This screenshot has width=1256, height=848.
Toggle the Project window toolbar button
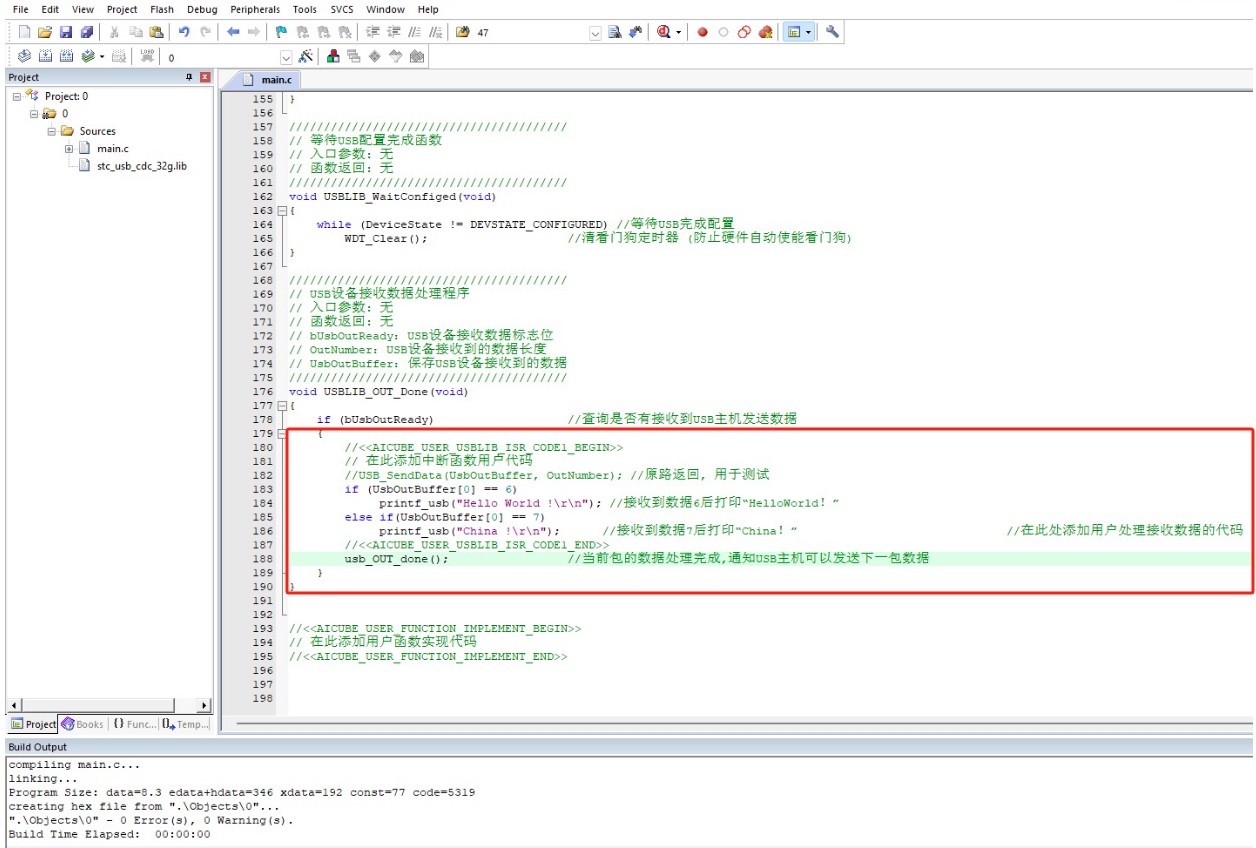point(795,32)
